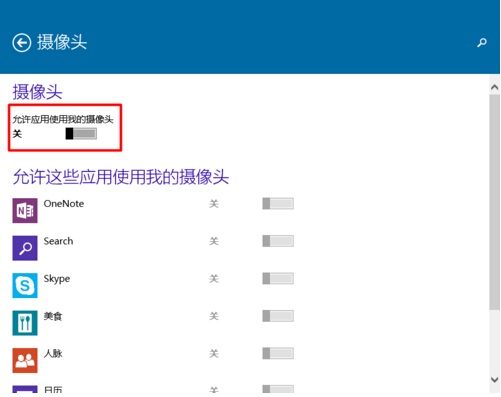Click the OneNote app icon
Image resolution: width=501 pixels, height=397 pixels.
25,210
